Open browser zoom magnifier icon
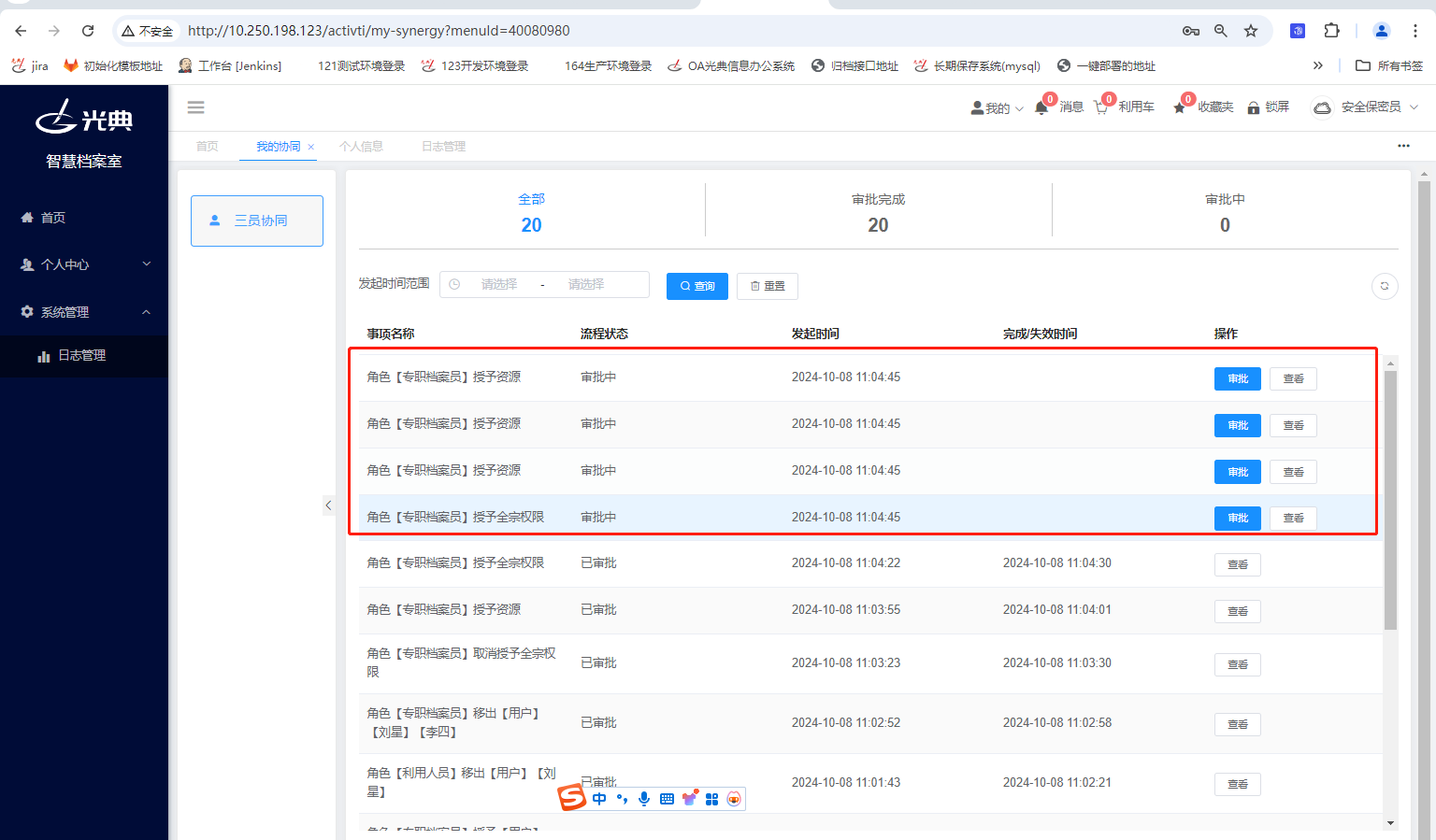The height and width of the screenshot is (840, 1436). (1221, 31)
